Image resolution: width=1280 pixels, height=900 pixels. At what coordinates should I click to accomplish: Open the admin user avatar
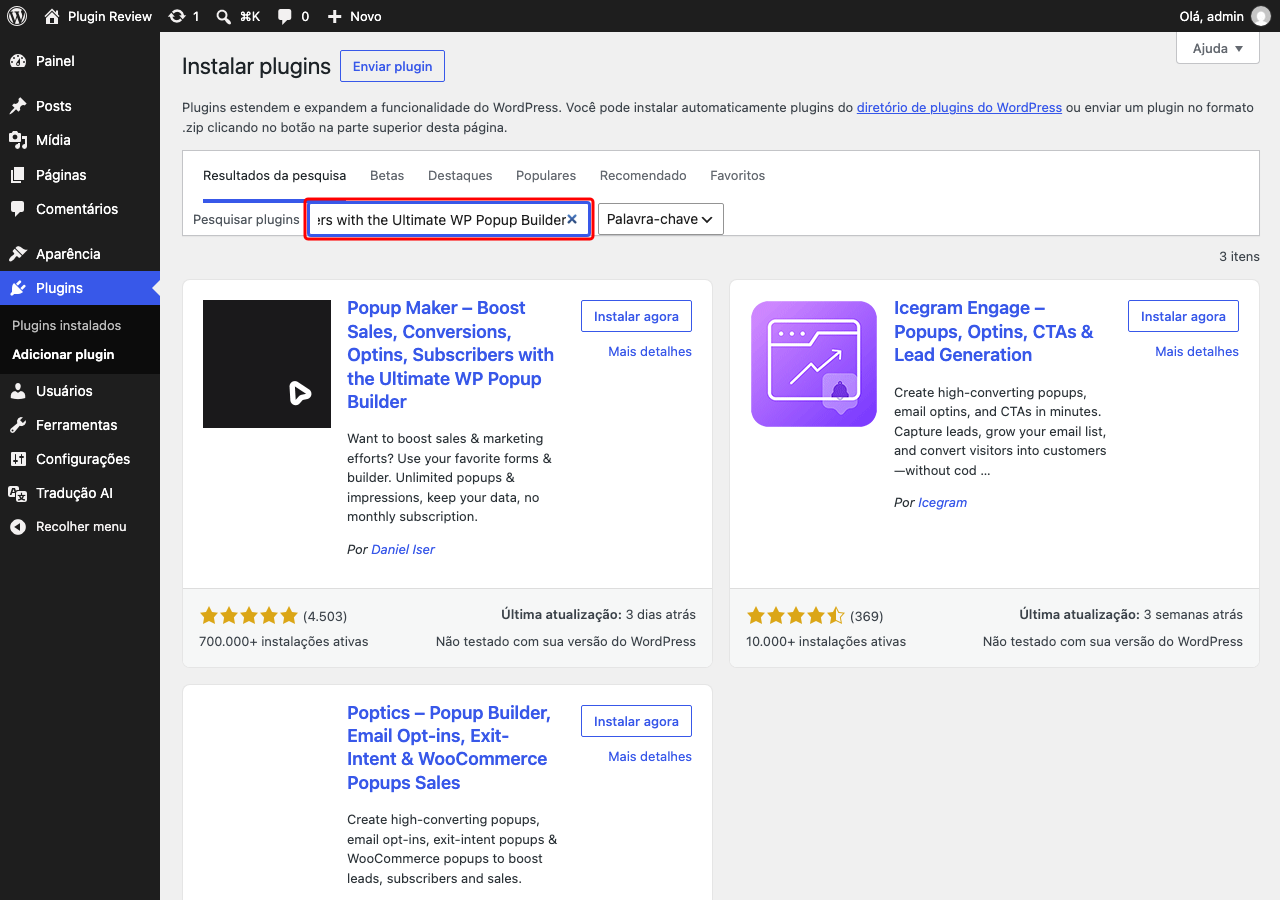coord(1260,16)
